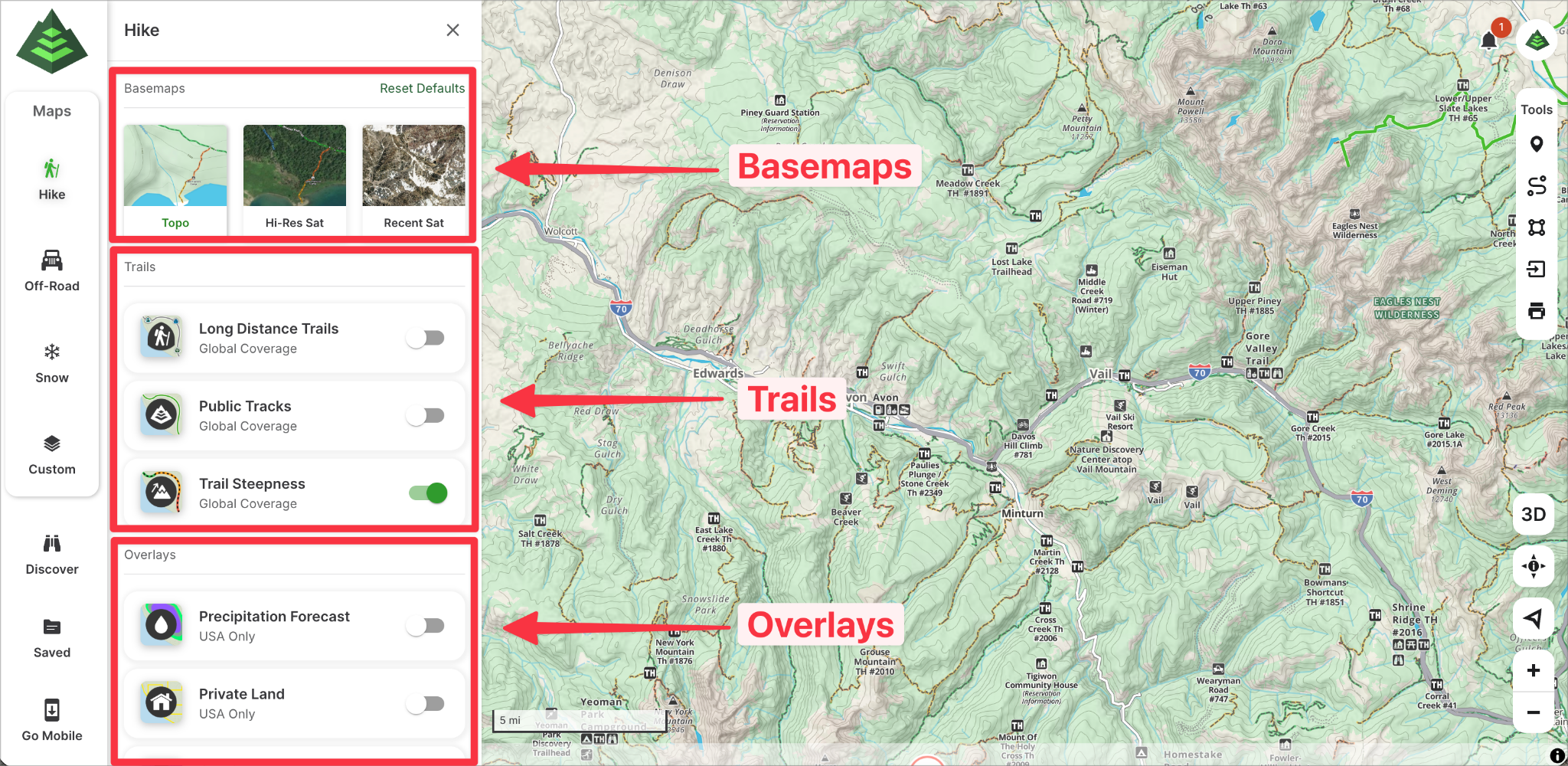Click Reset Defaults link
1568x766 pixels.
pyautogui.click(x=422, y=88)
